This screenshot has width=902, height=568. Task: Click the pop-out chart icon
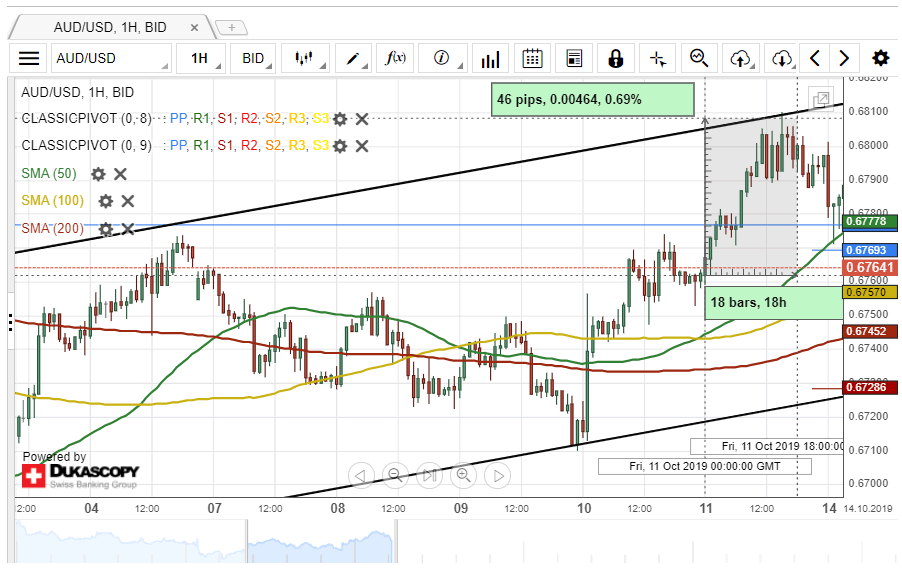[821, 99]
